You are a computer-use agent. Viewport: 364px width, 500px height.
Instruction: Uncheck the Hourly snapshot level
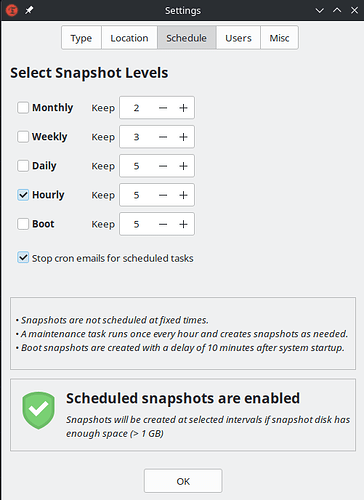(23, 195)
